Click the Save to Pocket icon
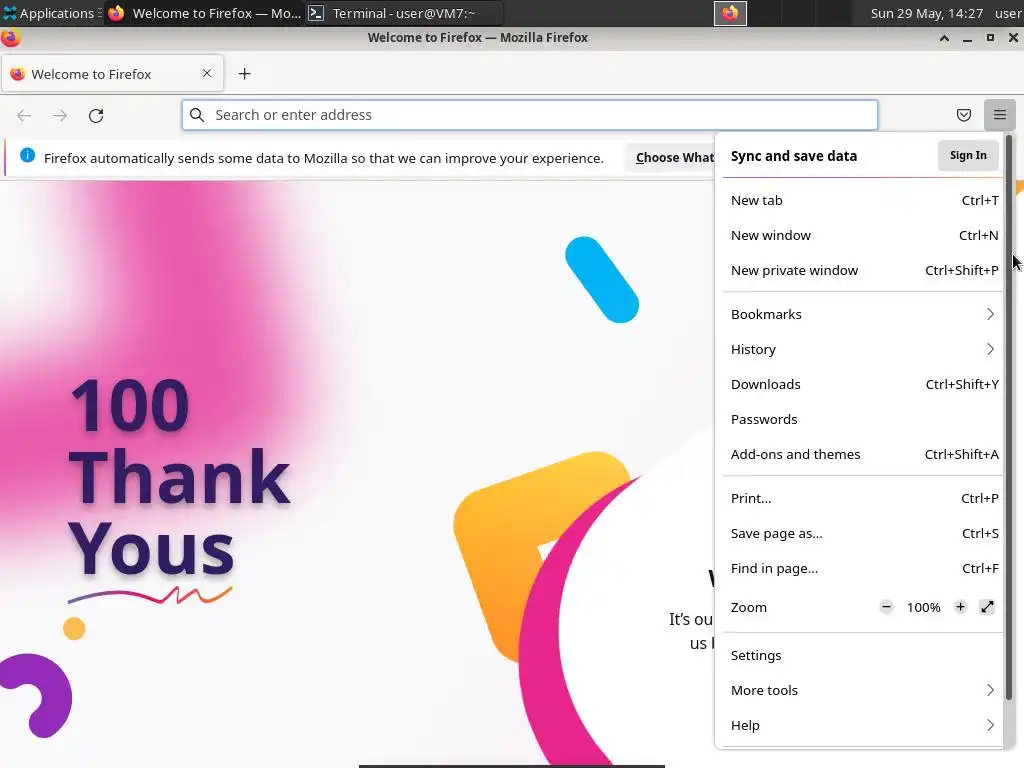The width and height of the screenshot is (1024, 768). click(x=963, y=115)
